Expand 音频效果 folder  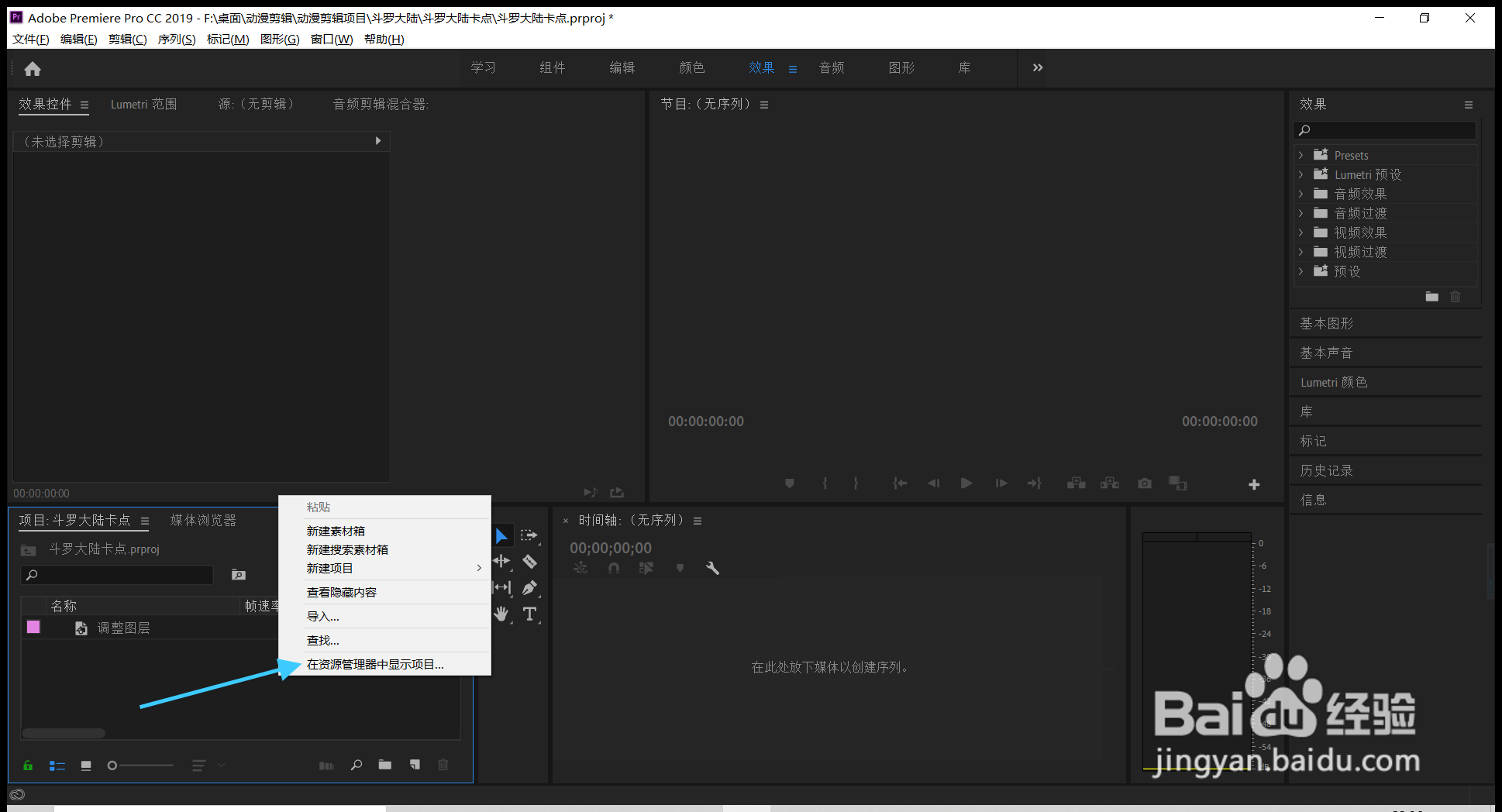pyautogui.click(x=1301, y=194)
